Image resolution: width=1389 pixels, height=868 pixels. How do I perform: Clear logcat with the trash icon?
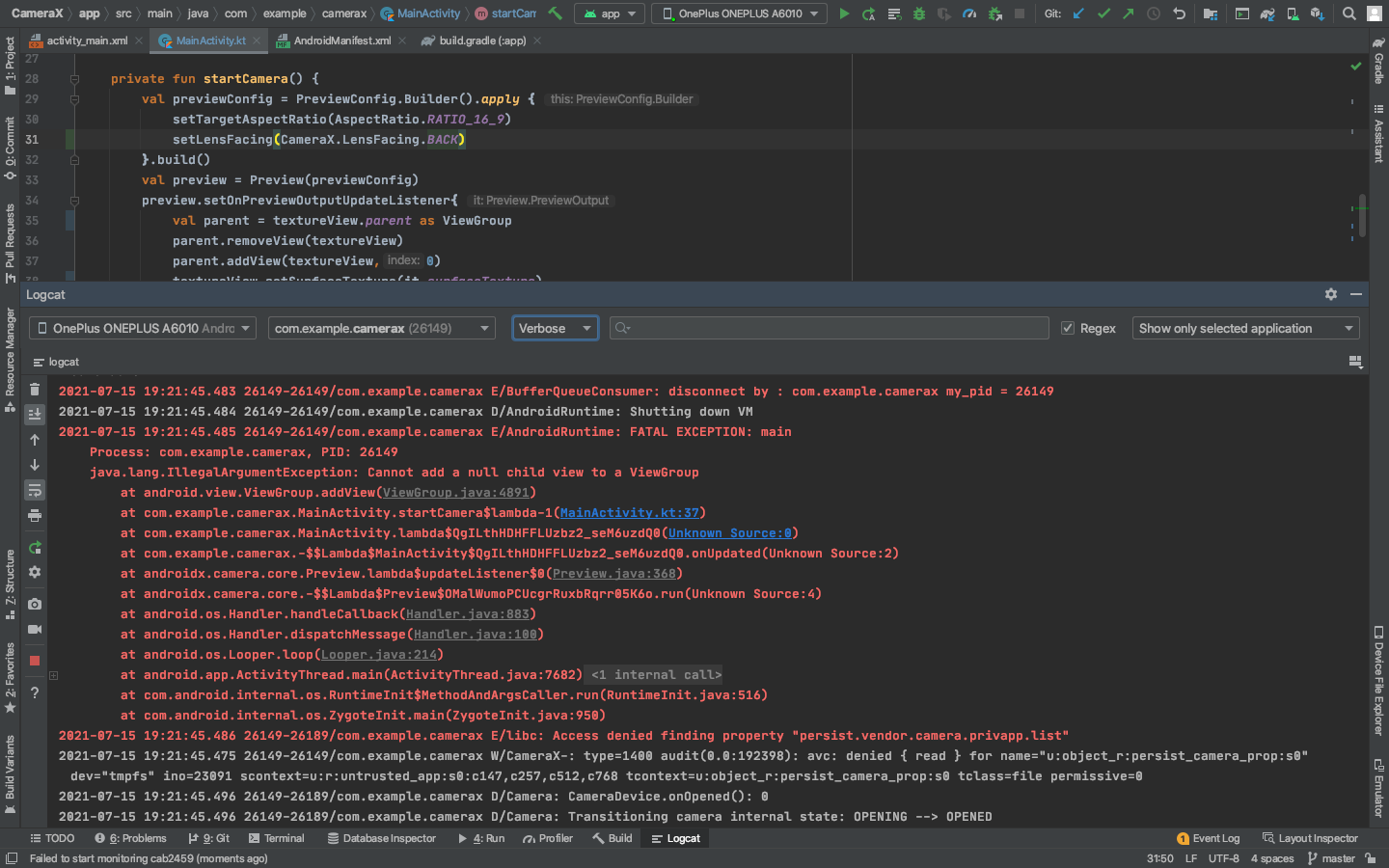[x=35, y=390]
